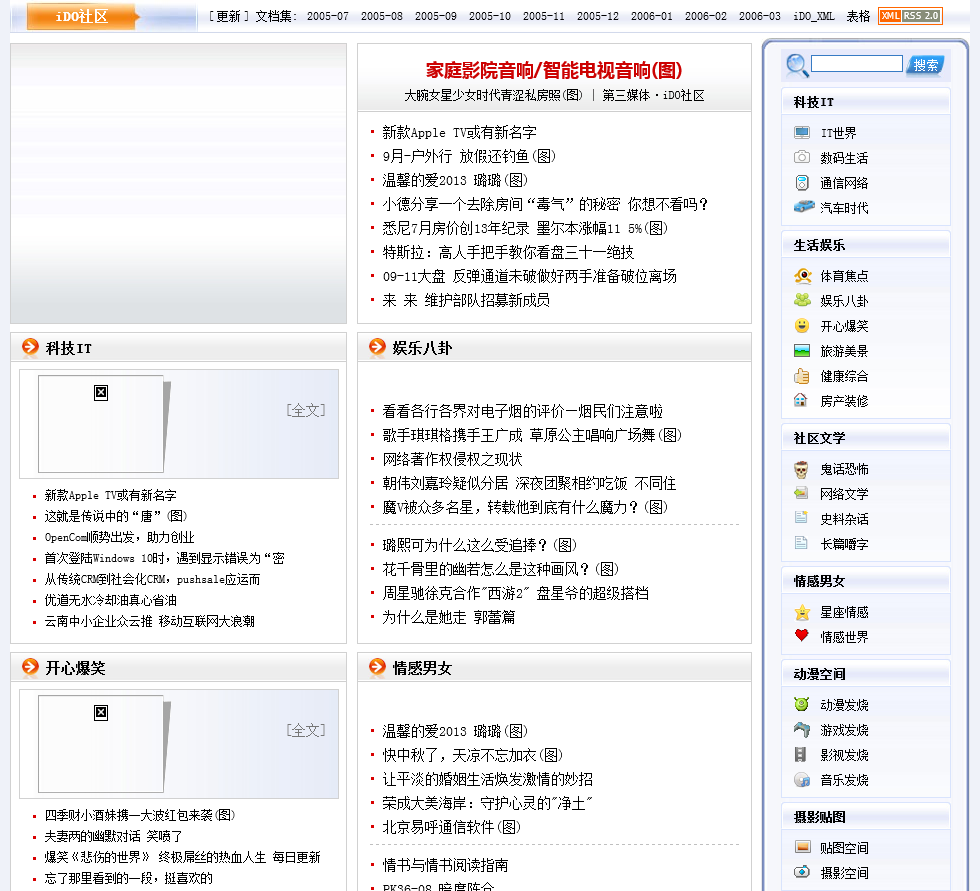Open the 2006-03 archive in top bar

(x=760, y=17)
